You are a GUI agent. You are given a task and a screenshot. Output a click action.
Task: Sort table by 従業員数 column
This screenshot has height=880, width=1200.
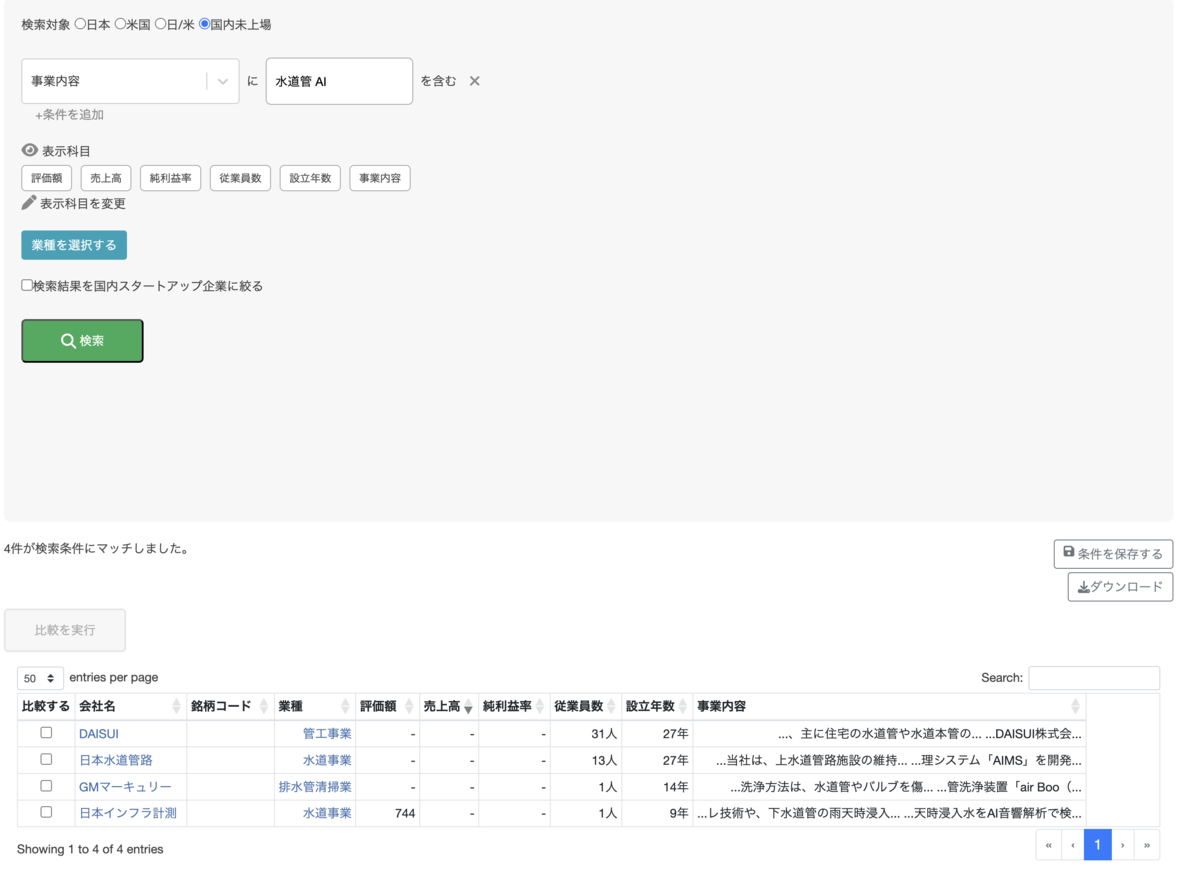585,706
